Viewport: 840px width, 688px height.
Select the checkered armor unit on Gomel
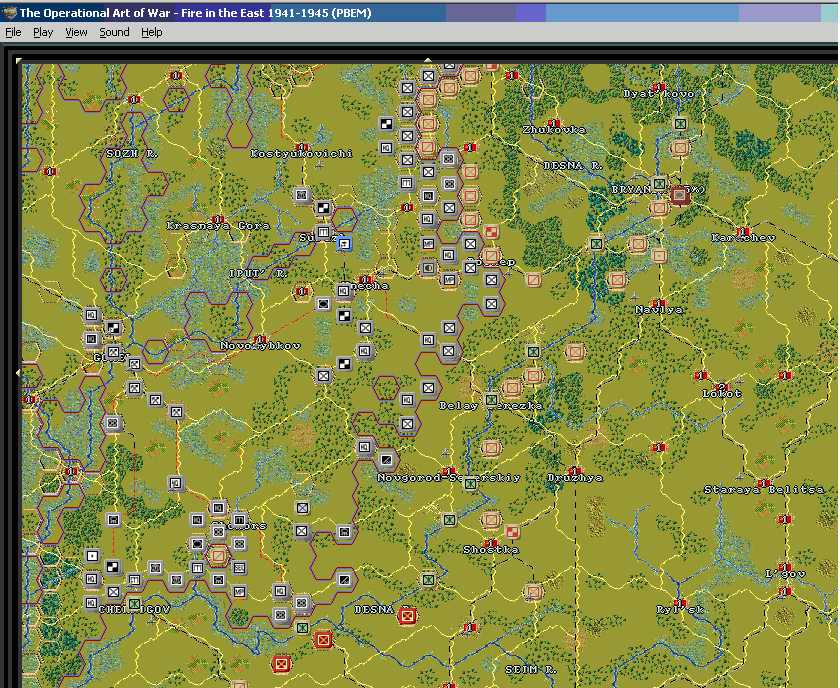(113, 328)
